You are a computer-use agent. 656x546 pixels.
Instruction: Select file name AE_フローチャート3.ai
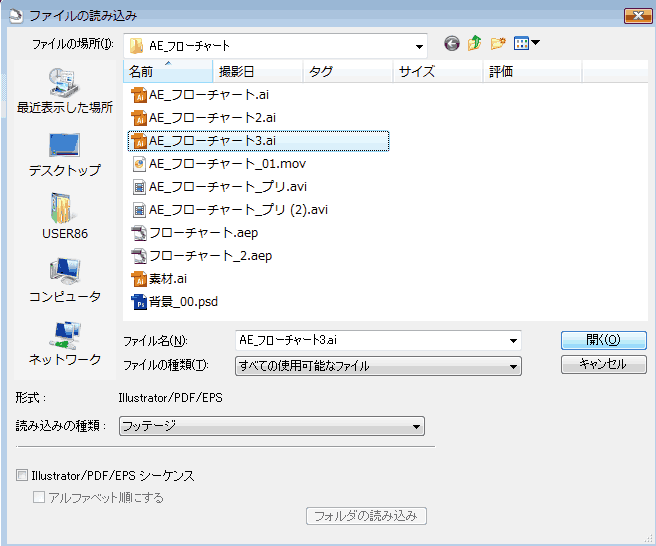point(212,141)
